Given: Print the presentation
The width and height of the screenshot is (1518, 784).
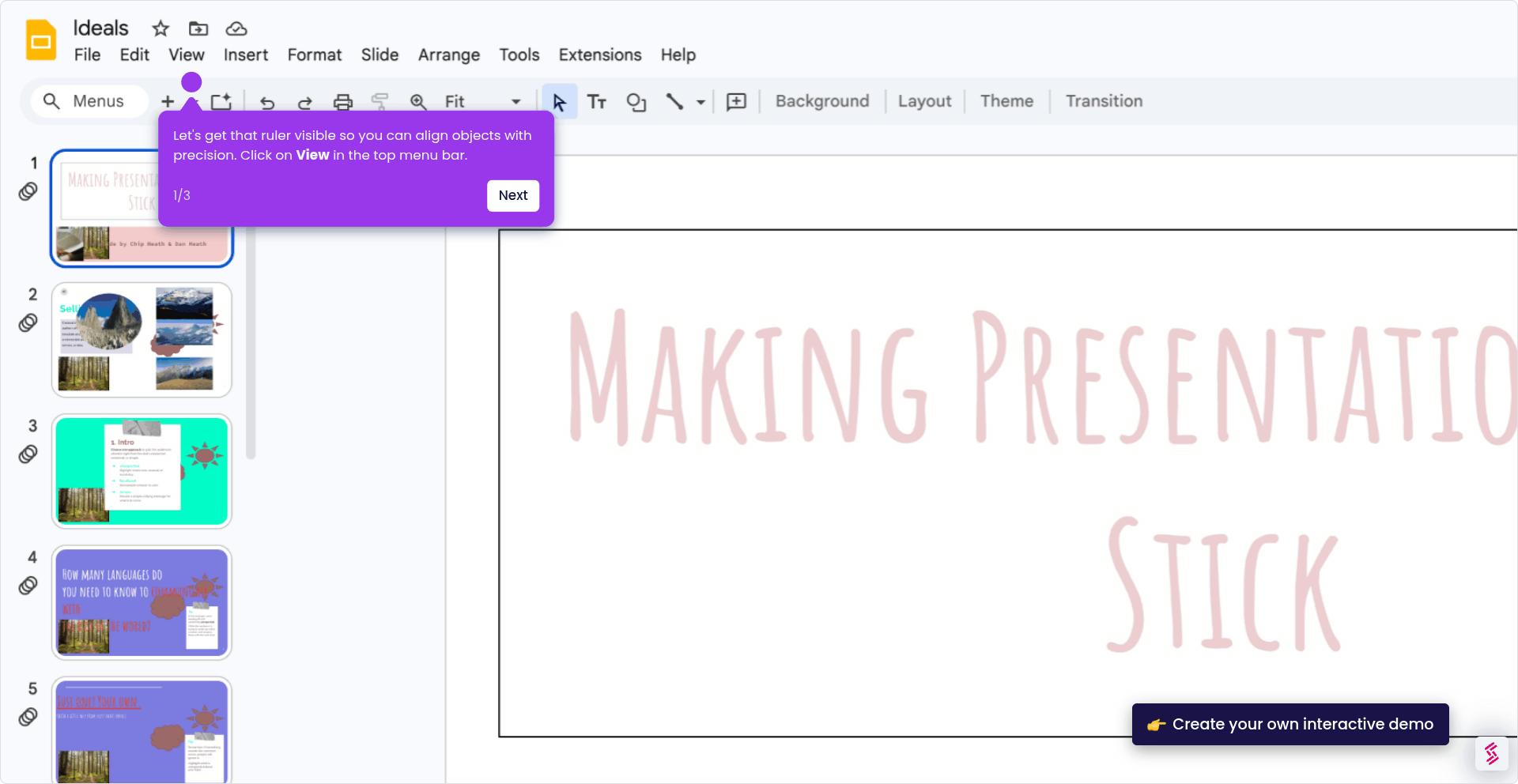Looking at the screenshot, I should [x=342, y=102].
